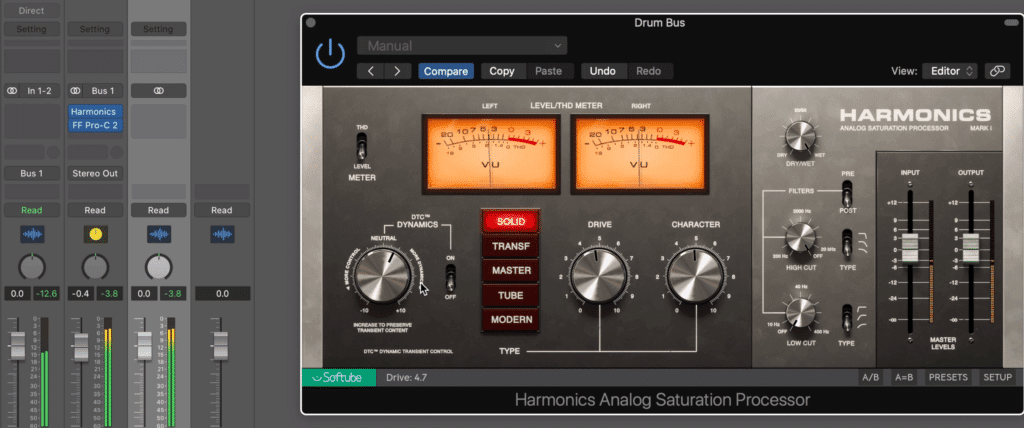Screen dimensions: 1024x428
Task: Click the Dry/Wet knob
Action: coord(801,137)
